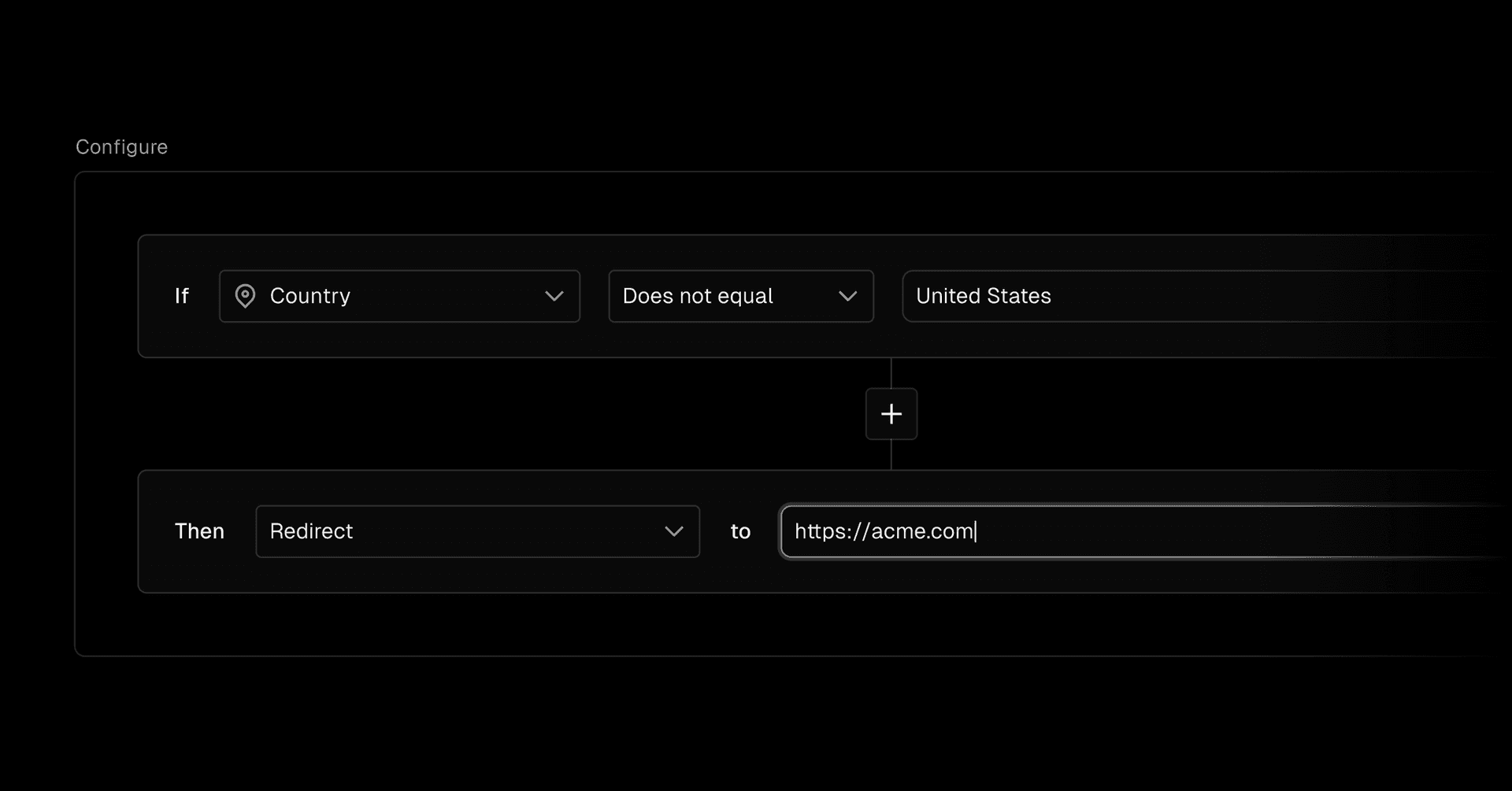
Task: Click into the https://acme.com URL field
Action: click(x=1142, y=531)
